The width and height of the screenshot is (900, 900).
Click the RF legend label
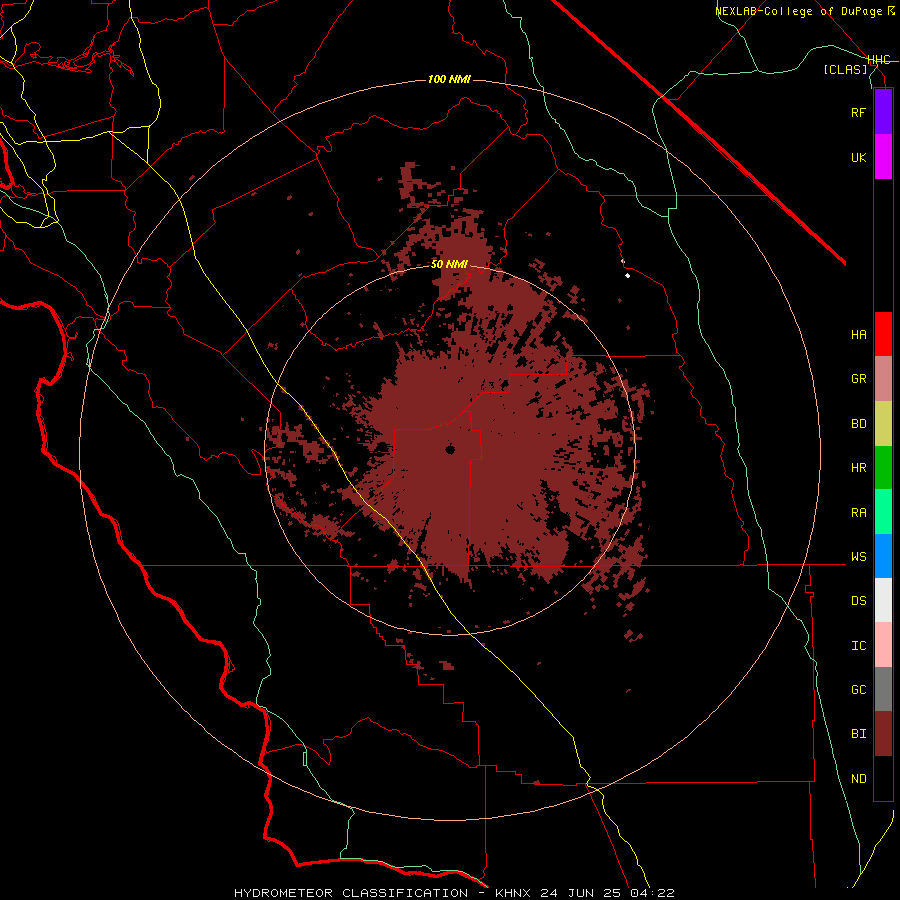click(x=858, y=113)
